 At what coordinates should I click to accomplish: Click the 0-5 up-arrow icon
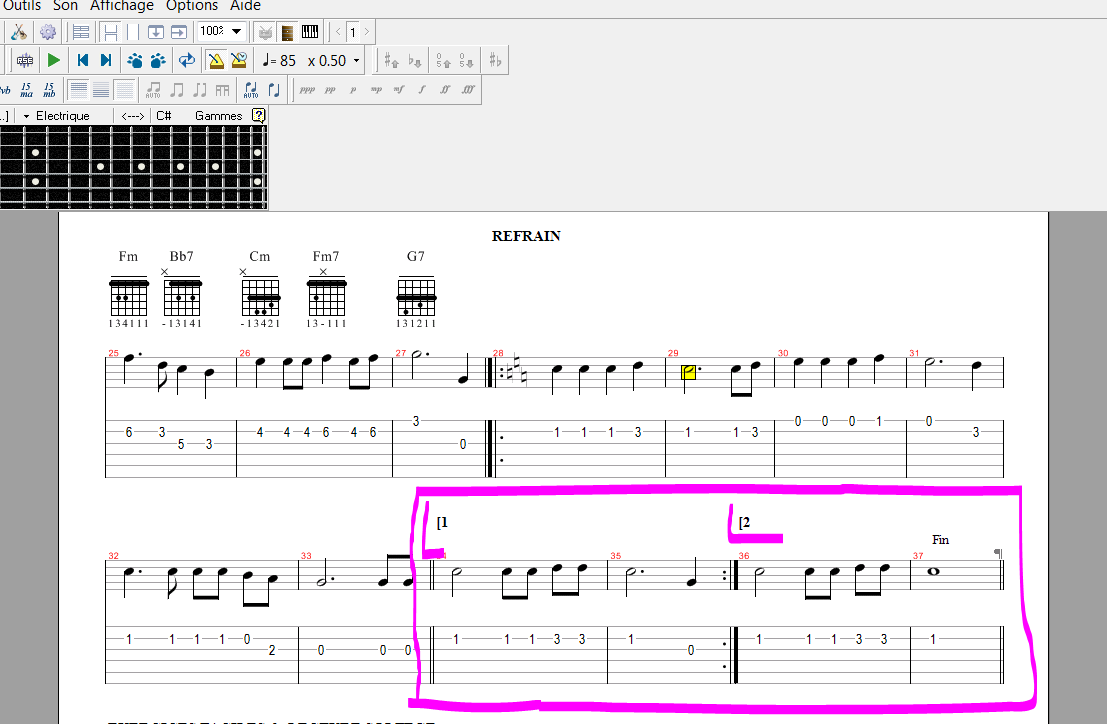coord(443,61)
